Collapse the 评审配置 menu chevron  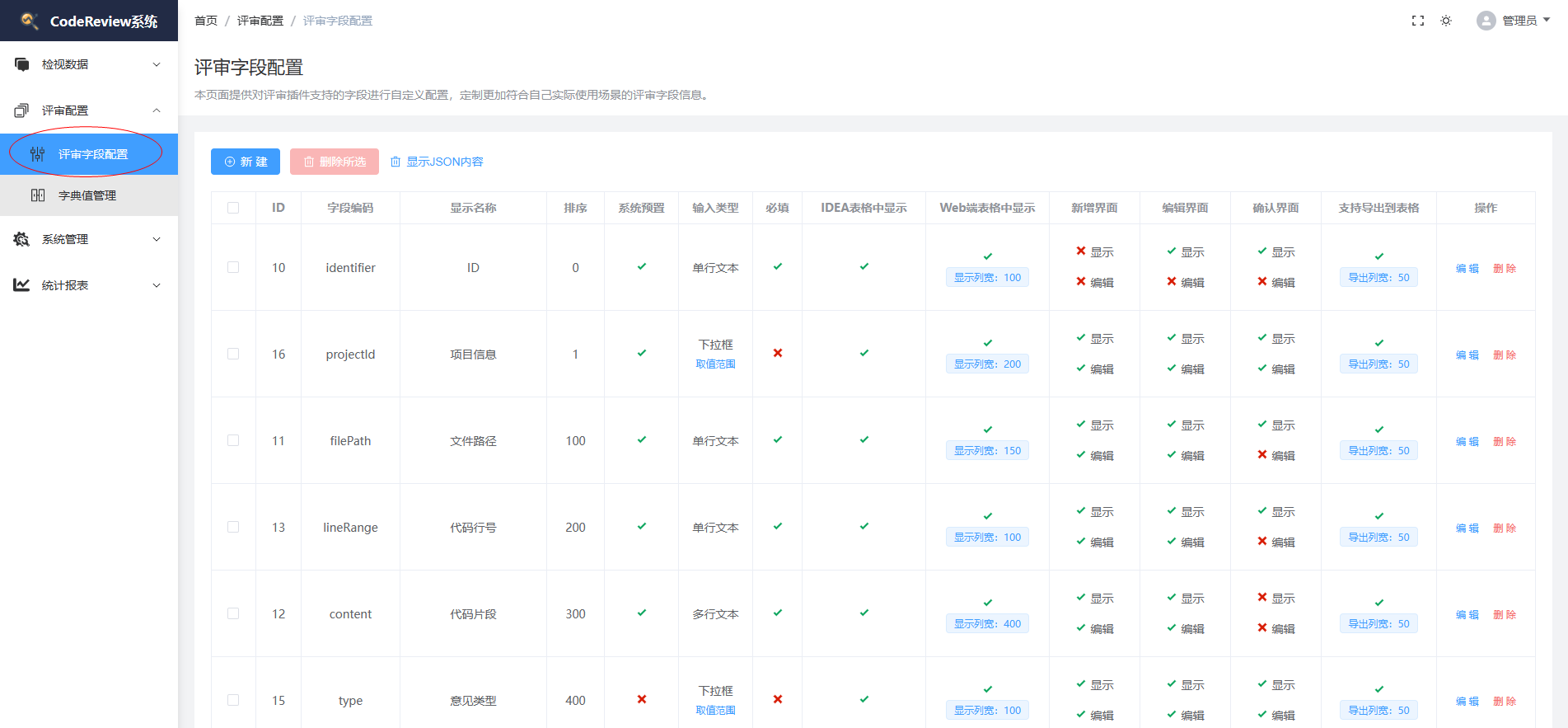(x=157, y=110)
